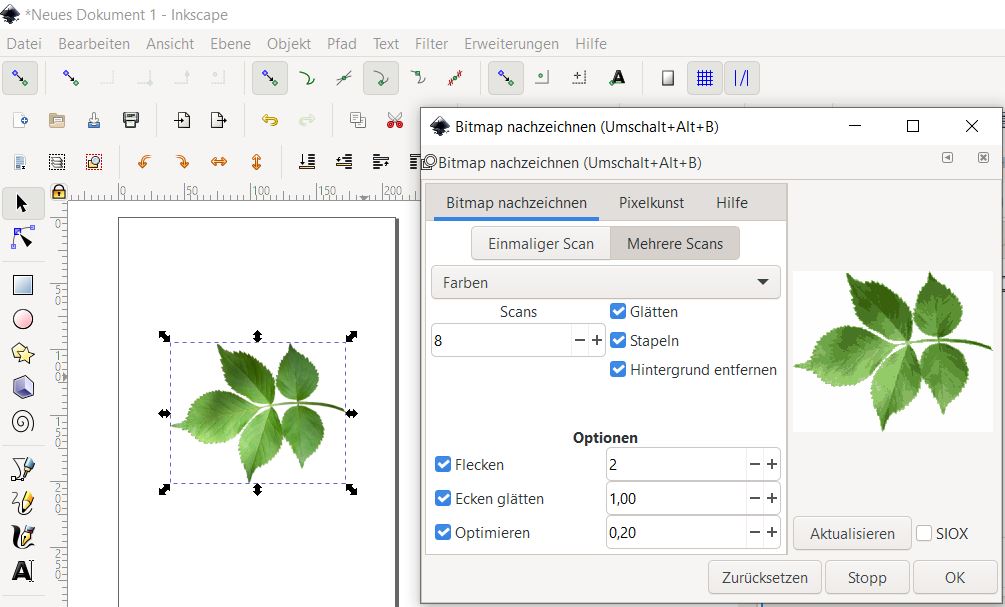Activate the spiral tool
The image size is (1005, 607).
[x=22, y=421]
